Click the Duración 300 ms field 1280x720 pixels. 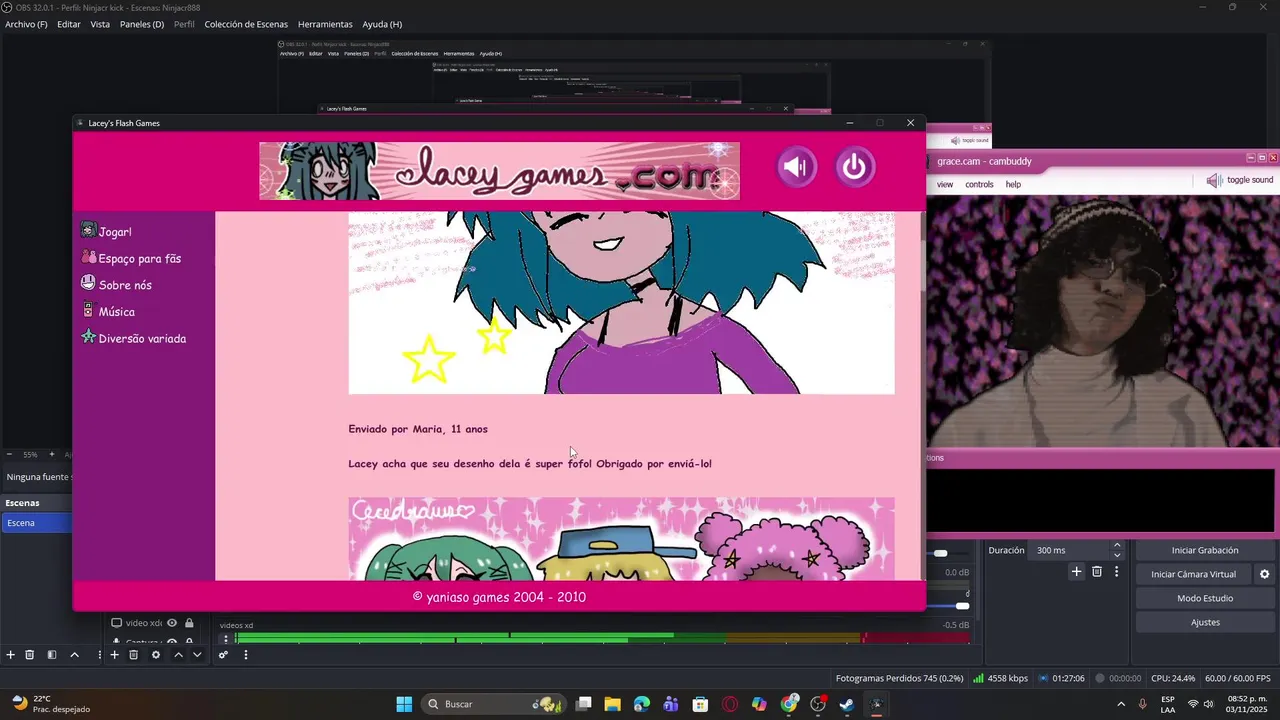pos(1069,550)
